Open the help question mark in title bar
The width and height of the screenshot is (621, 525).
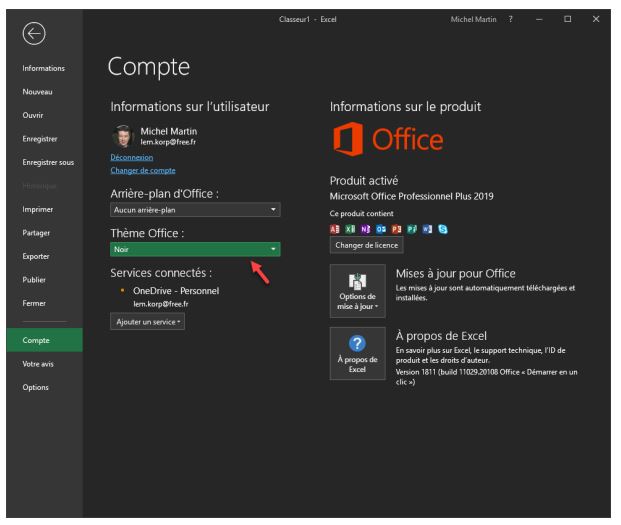(510, 19)
